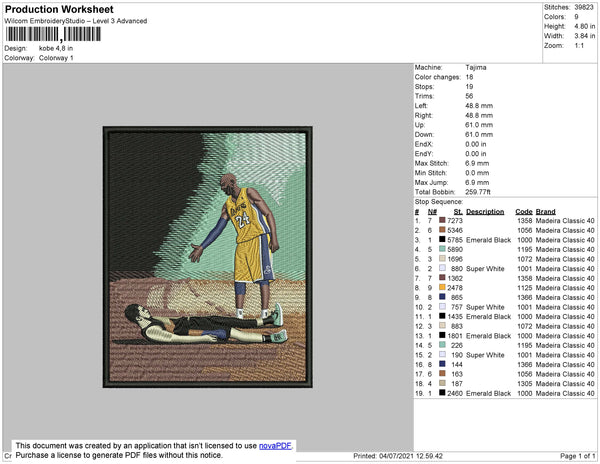Click the brown swatch in stop row 2
The image size is (600, 464).
click(442, 230)
